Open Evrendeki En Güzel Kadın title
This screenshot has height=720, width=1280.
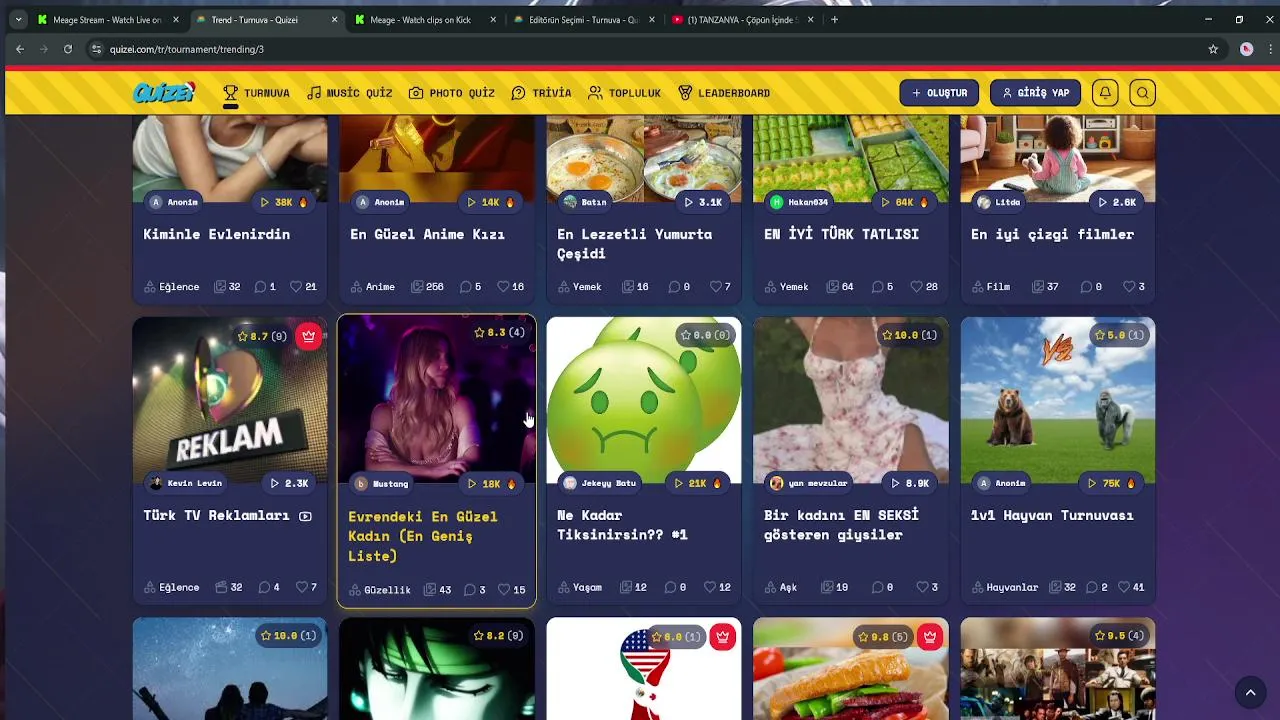(x=422, y=536)
